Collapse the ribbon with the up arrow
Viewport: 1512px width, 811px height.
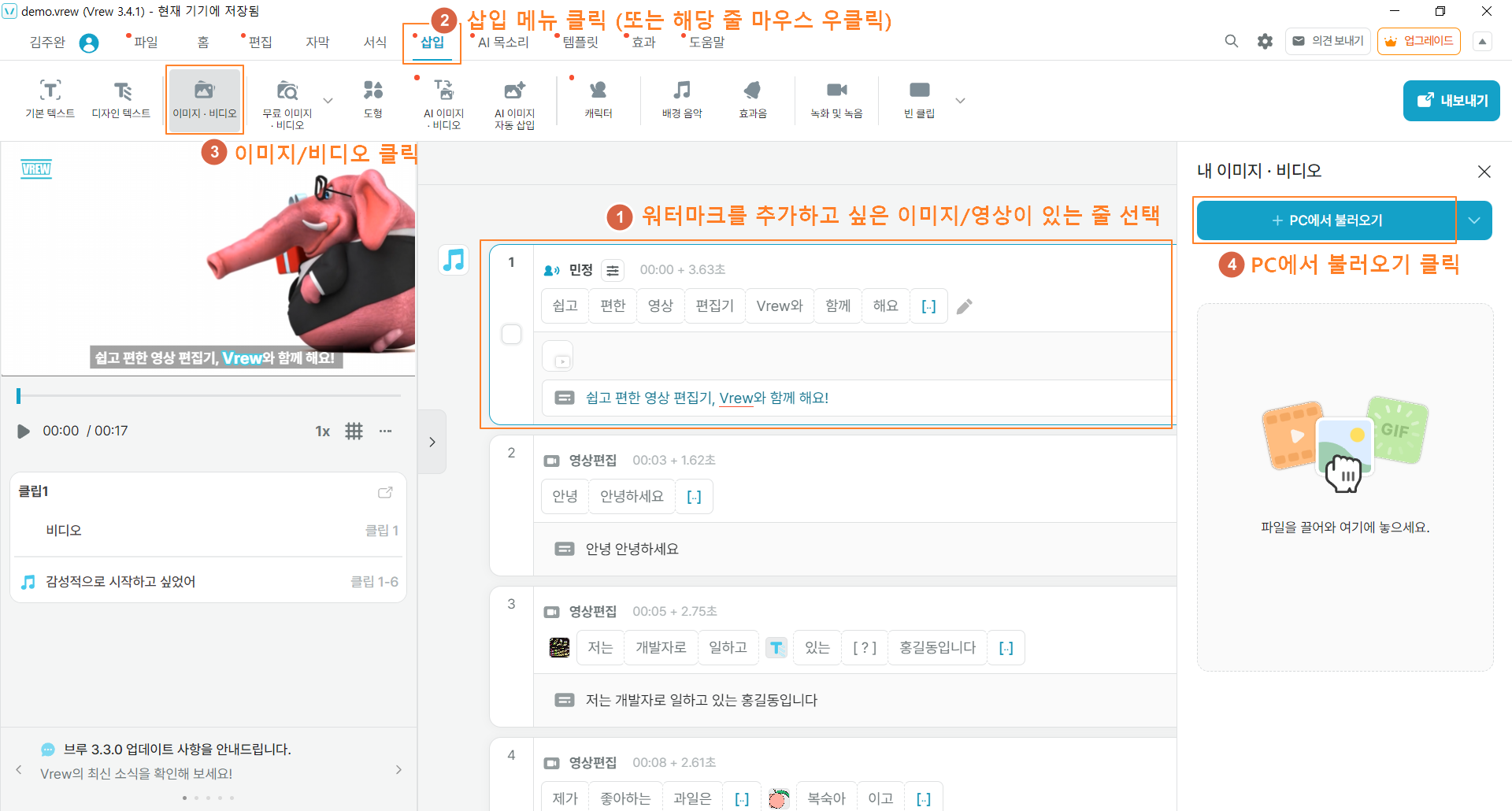(1482, 42)
